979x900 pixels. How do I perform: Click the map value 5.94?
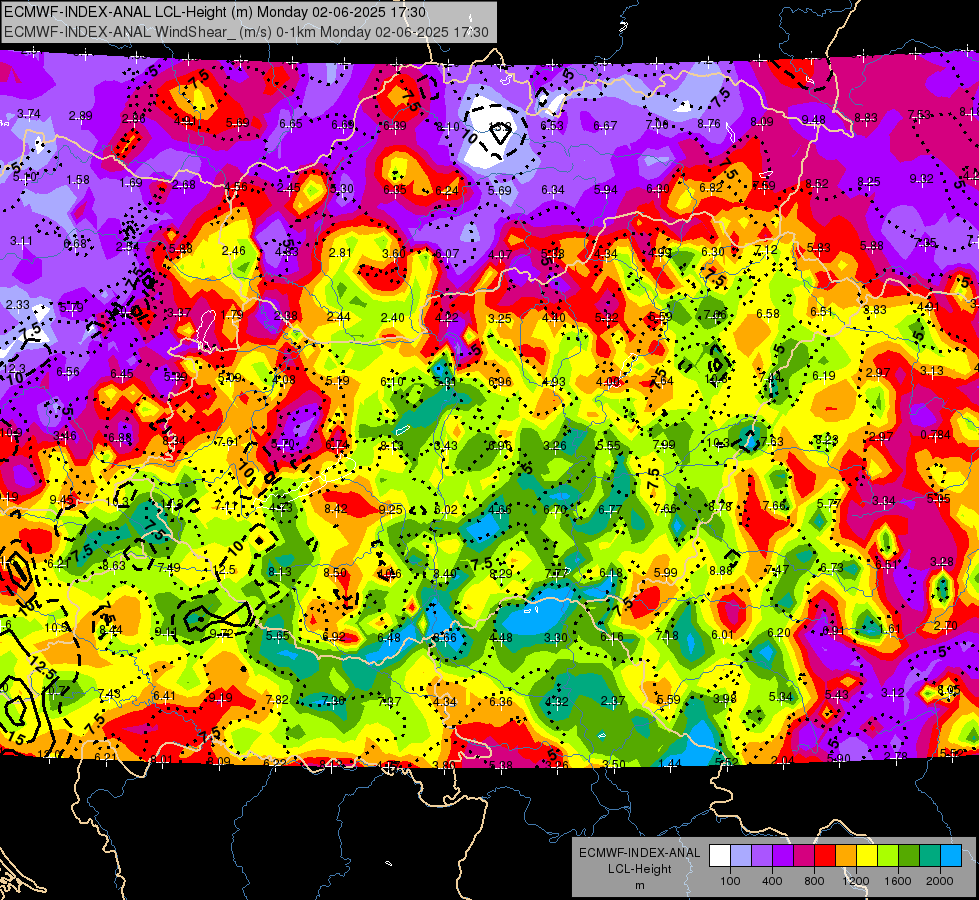(x=605, y=189)
